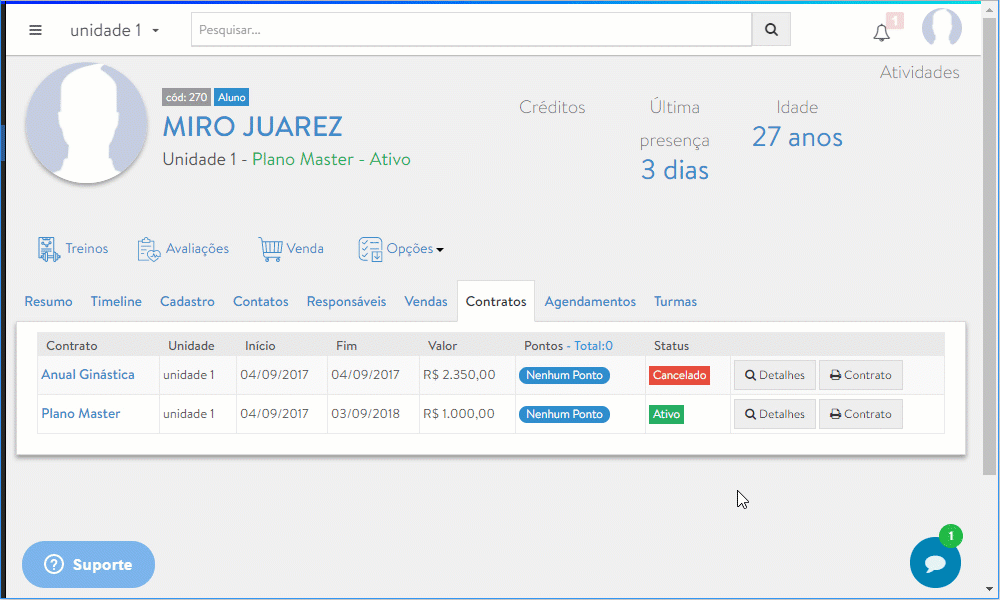Expand the unidade 1 dropdown
The width and height of the screenshot is (1000, 600).
tap(114, 30)
